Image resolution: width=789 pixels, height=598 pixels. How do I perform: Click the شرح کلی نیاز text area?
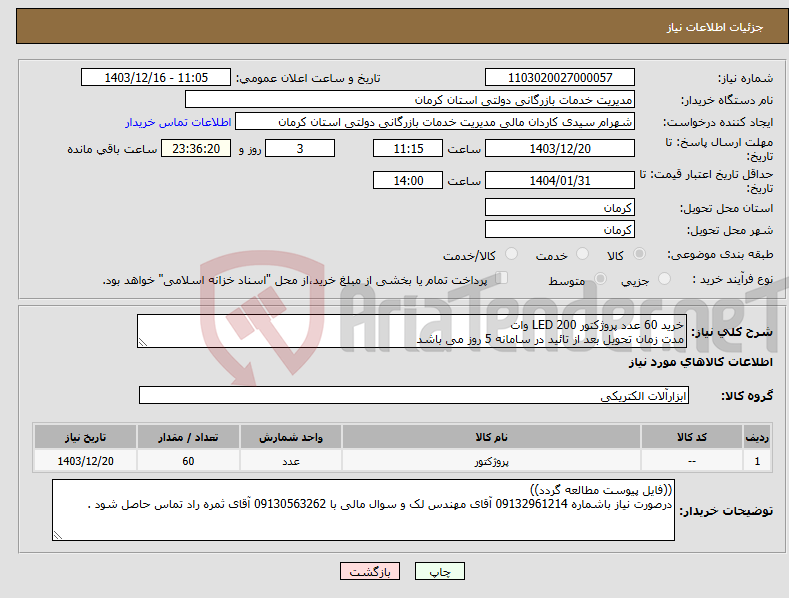412,331
